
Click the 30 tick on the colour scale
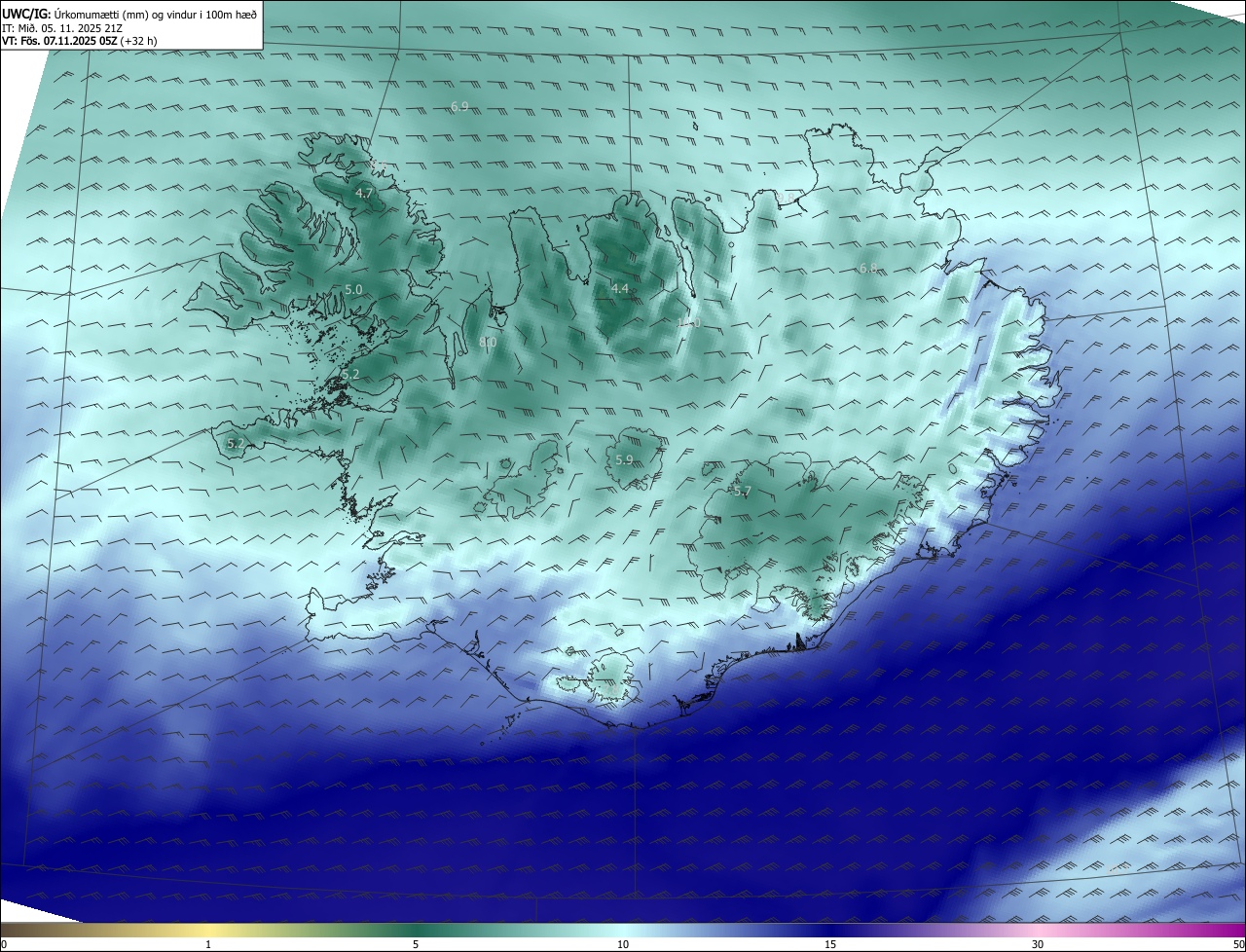coord(1038,944)
